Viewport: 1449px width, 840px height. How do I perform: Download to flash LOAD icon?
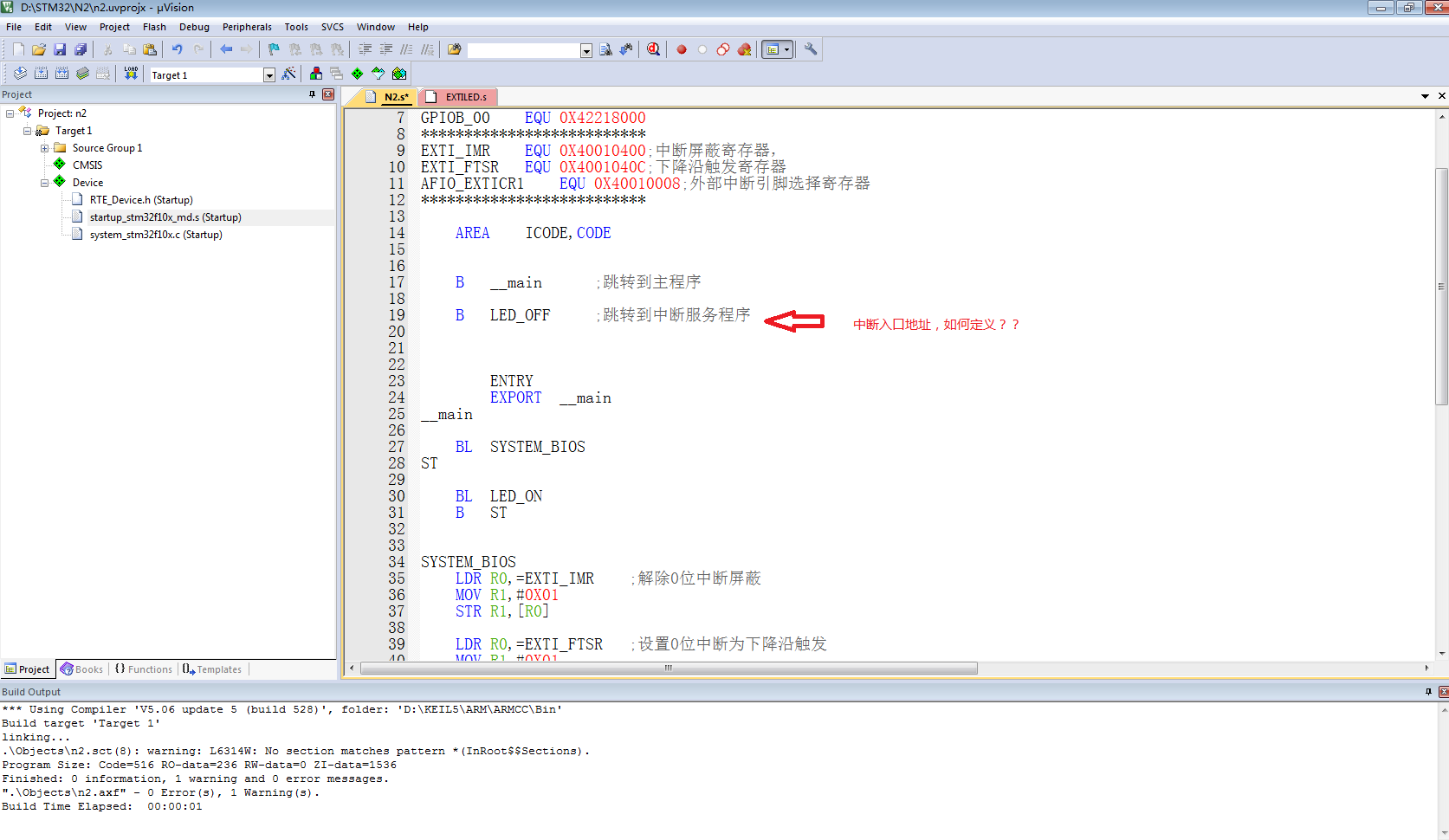click(131, 74)
